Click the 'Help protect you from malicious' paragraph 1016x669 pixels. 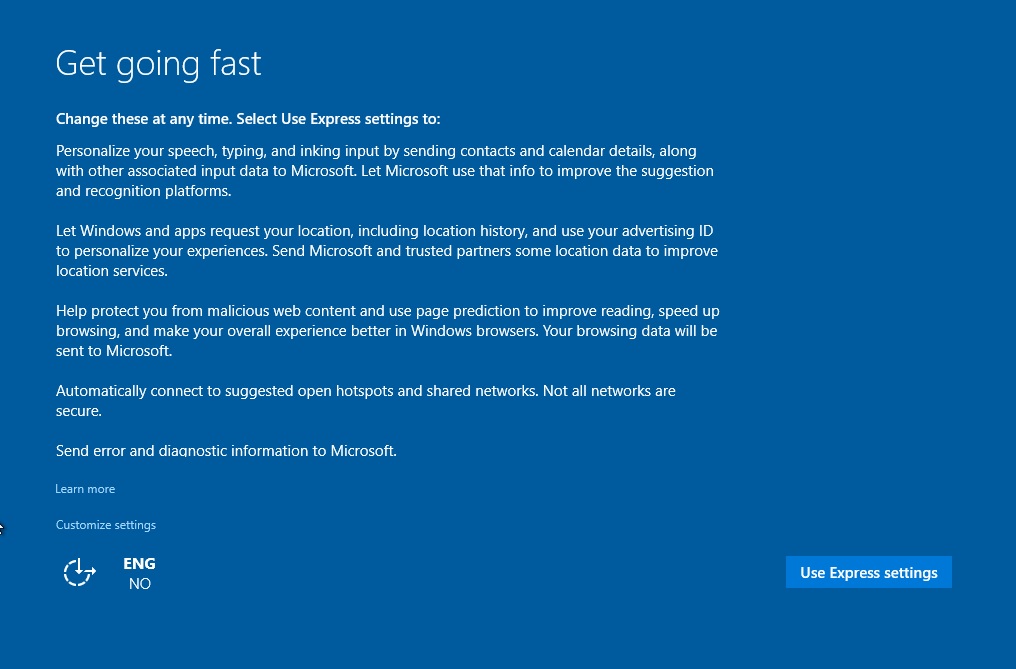387,331
